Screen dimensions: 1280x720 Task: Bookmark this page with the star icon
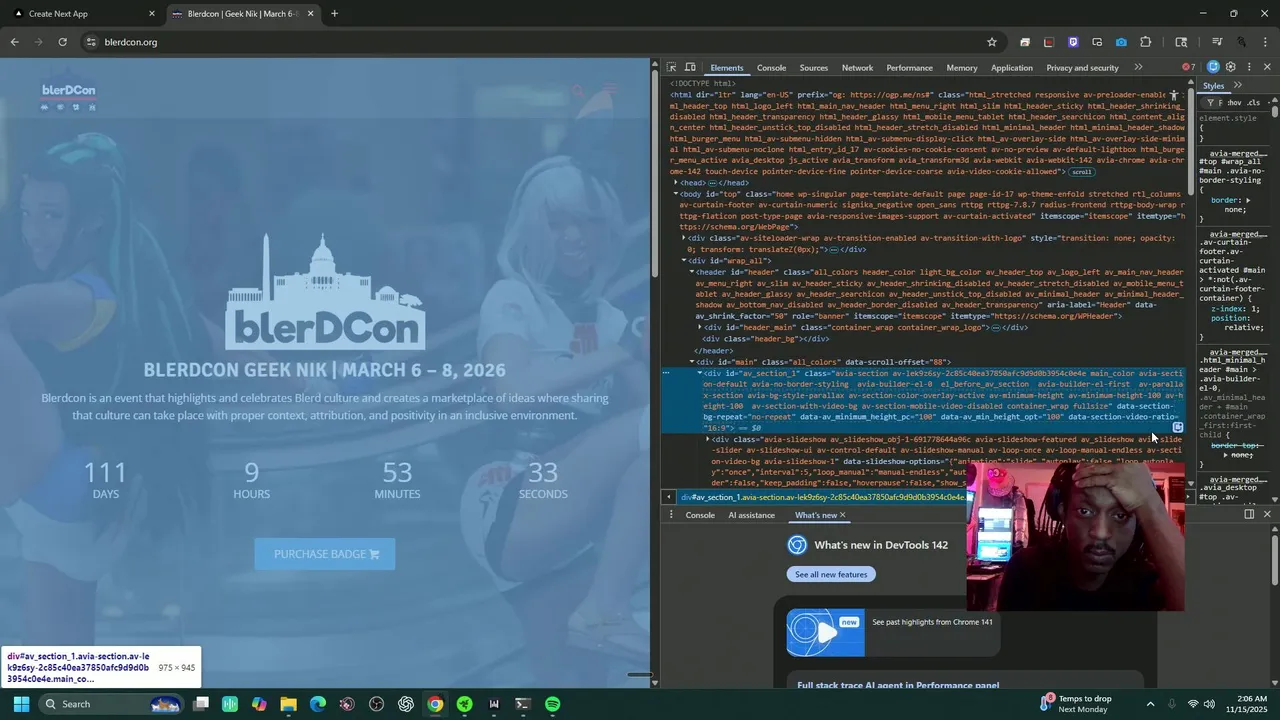[x=991, y=42]
